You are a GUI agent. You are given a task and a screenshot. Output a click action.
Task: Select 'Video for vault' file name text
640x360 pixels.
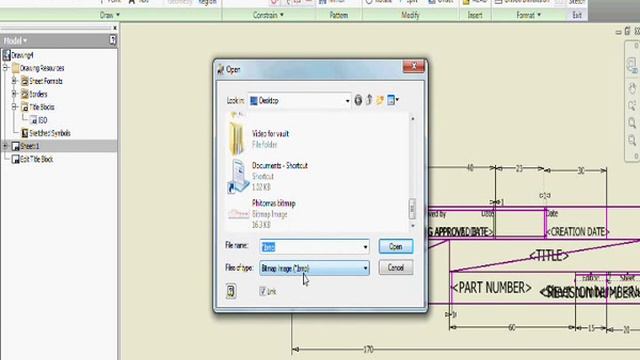pyautogui.click(x=270, y=133)
